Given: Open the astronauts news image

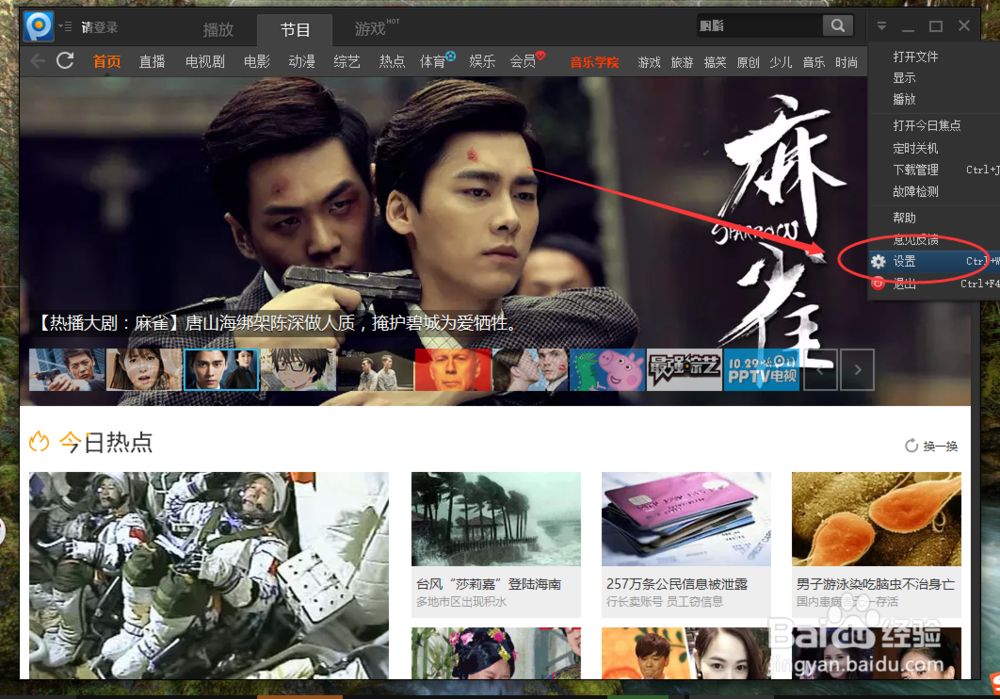Looking at the screenshot, I should (x=209, y=575).
